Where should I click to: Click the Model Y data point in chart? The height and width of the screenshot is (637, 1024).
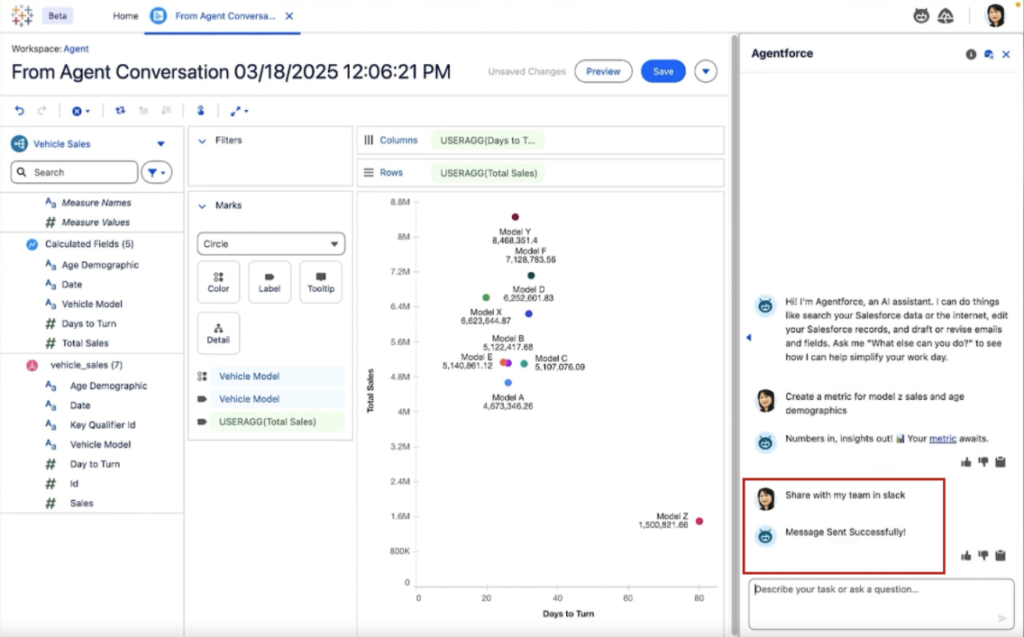[x=515, y=217]
